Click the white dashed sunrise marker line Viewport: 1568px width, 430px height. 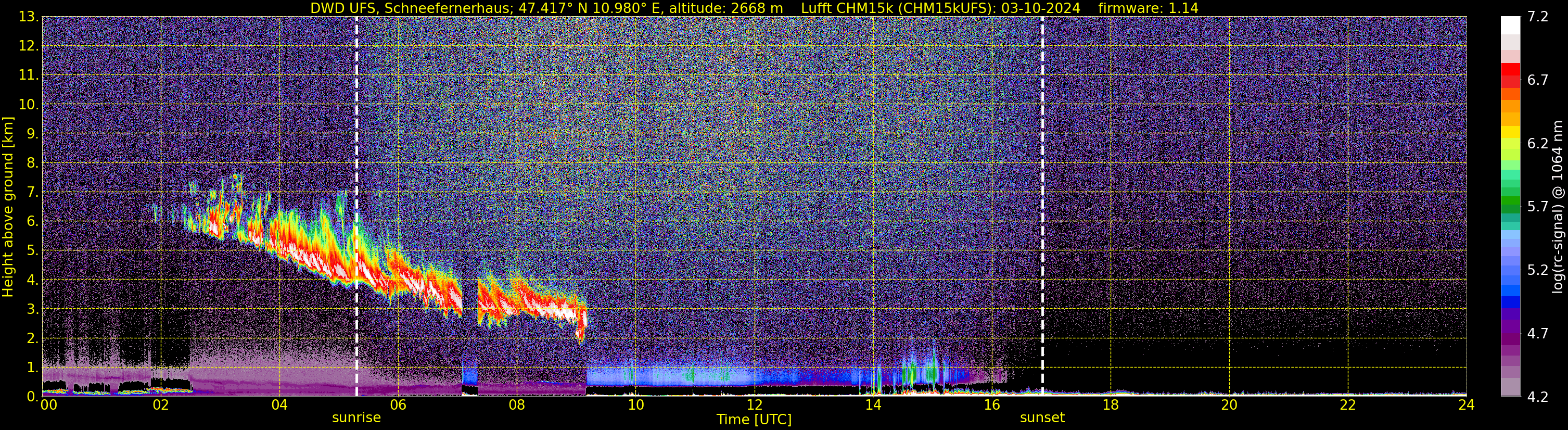click(356, 206)
